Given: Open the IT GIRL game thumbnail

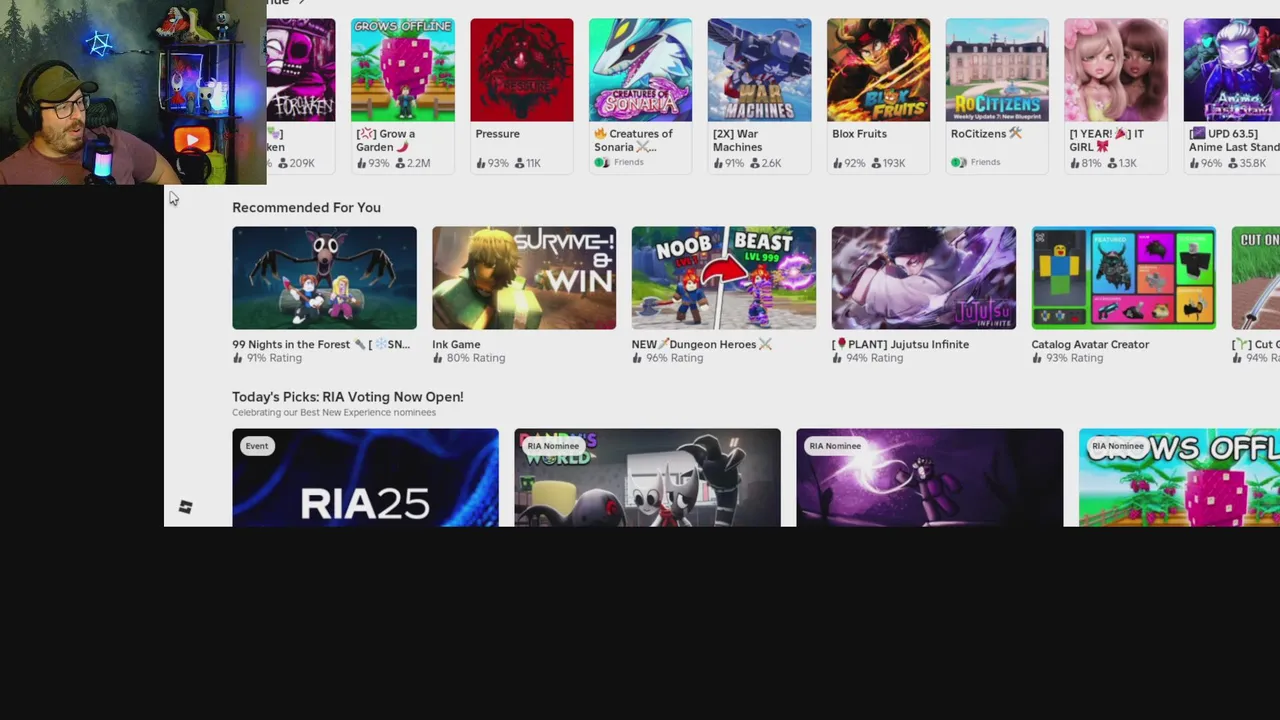Looking at the screenshot, I should pos(1116,70).
